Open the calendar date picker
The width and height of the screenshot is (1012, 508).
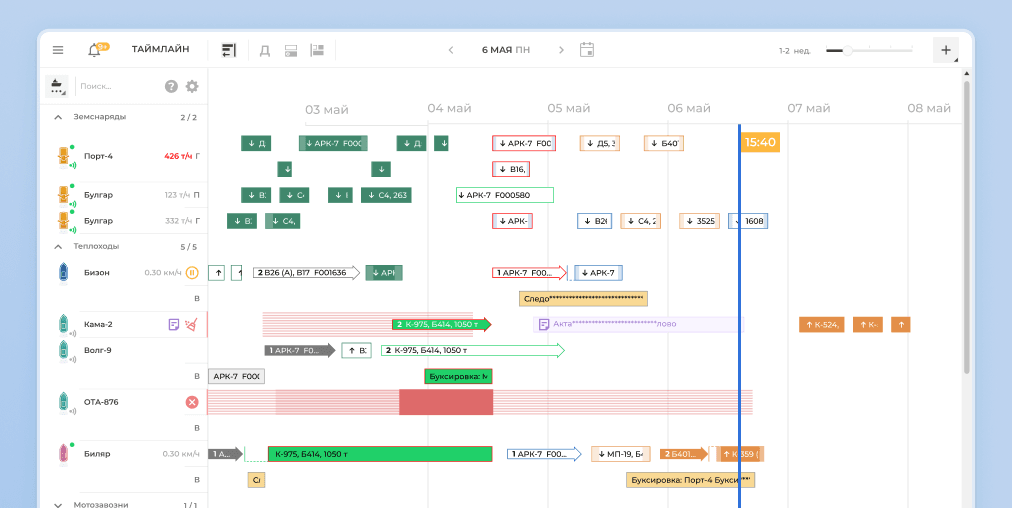(x=587, y=50)
